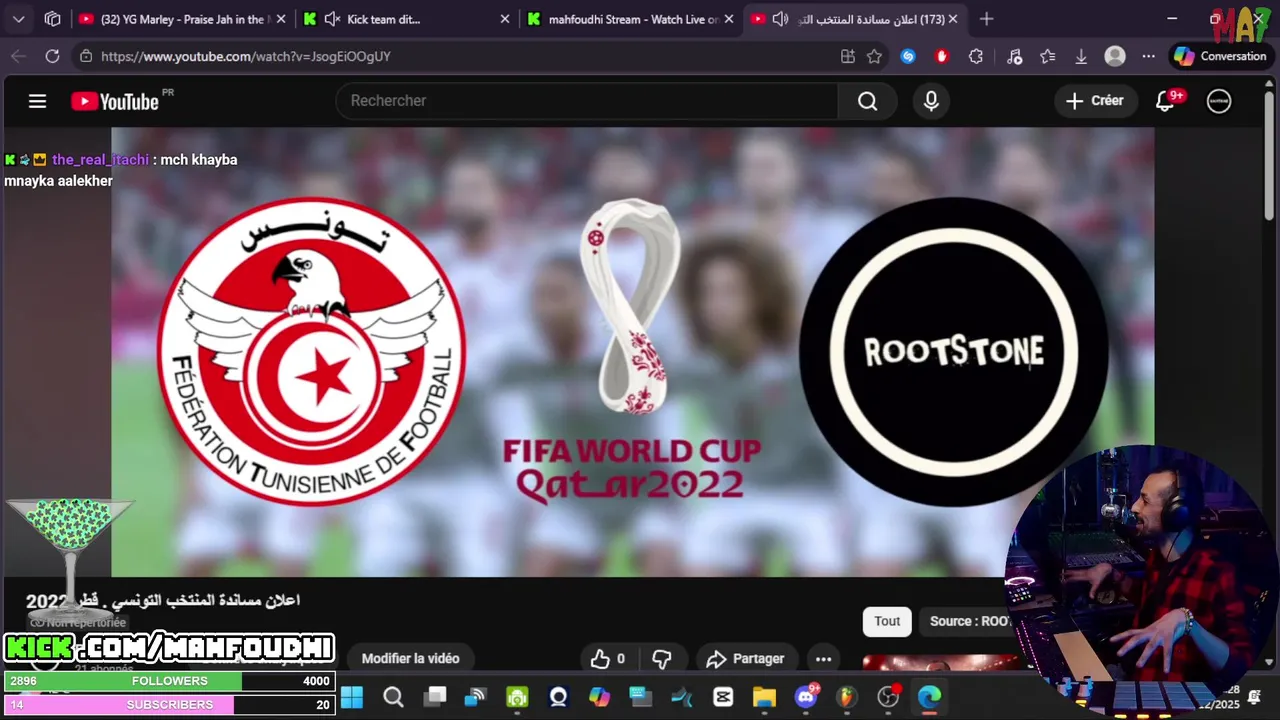Viewport: 1280px width, 720px height.
Task: Open File Explorer from the taskbar
Action: (764, 697)
